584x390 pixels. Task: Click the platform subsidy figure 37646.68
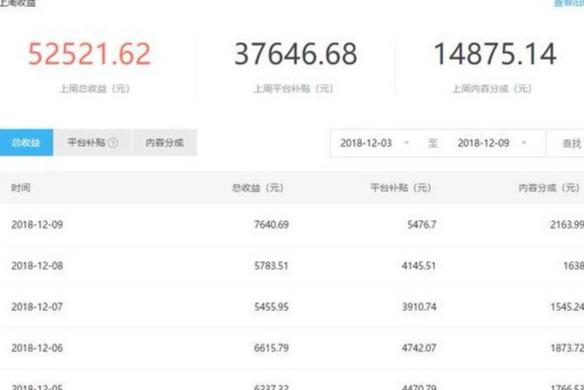[x=296, y=54]
